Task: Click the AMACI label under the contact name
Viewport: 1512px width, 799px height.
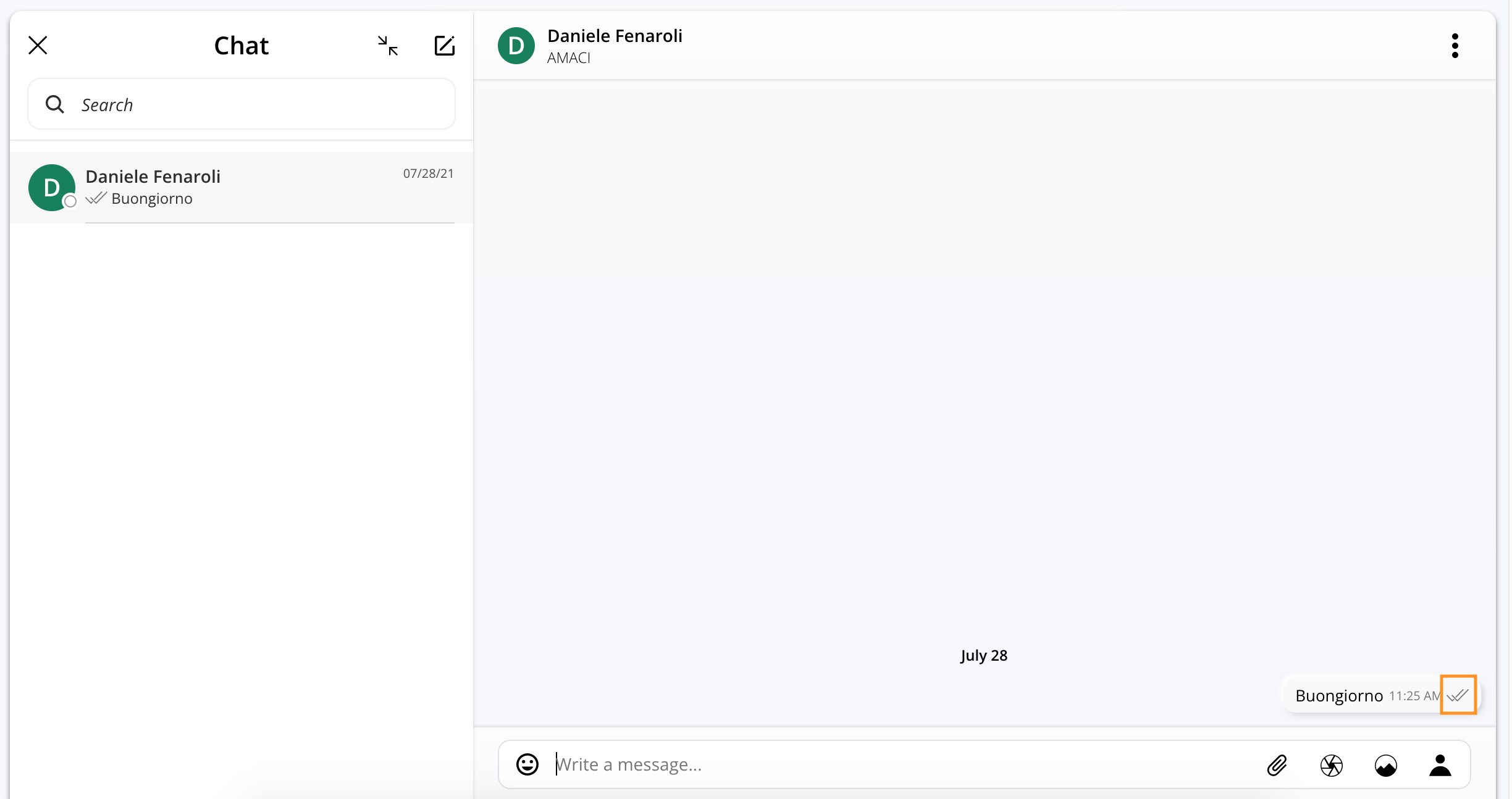Action: [x=569, y=58]
